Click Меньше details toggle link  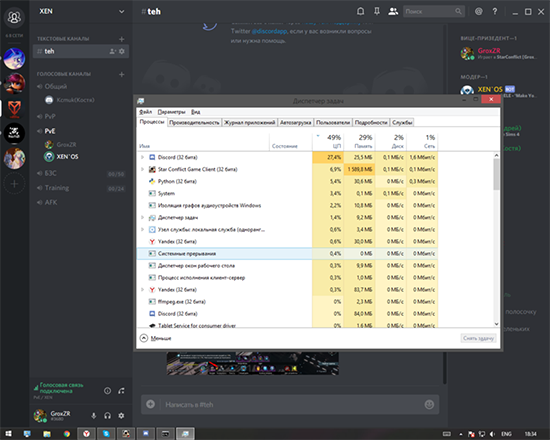[161, 338]
